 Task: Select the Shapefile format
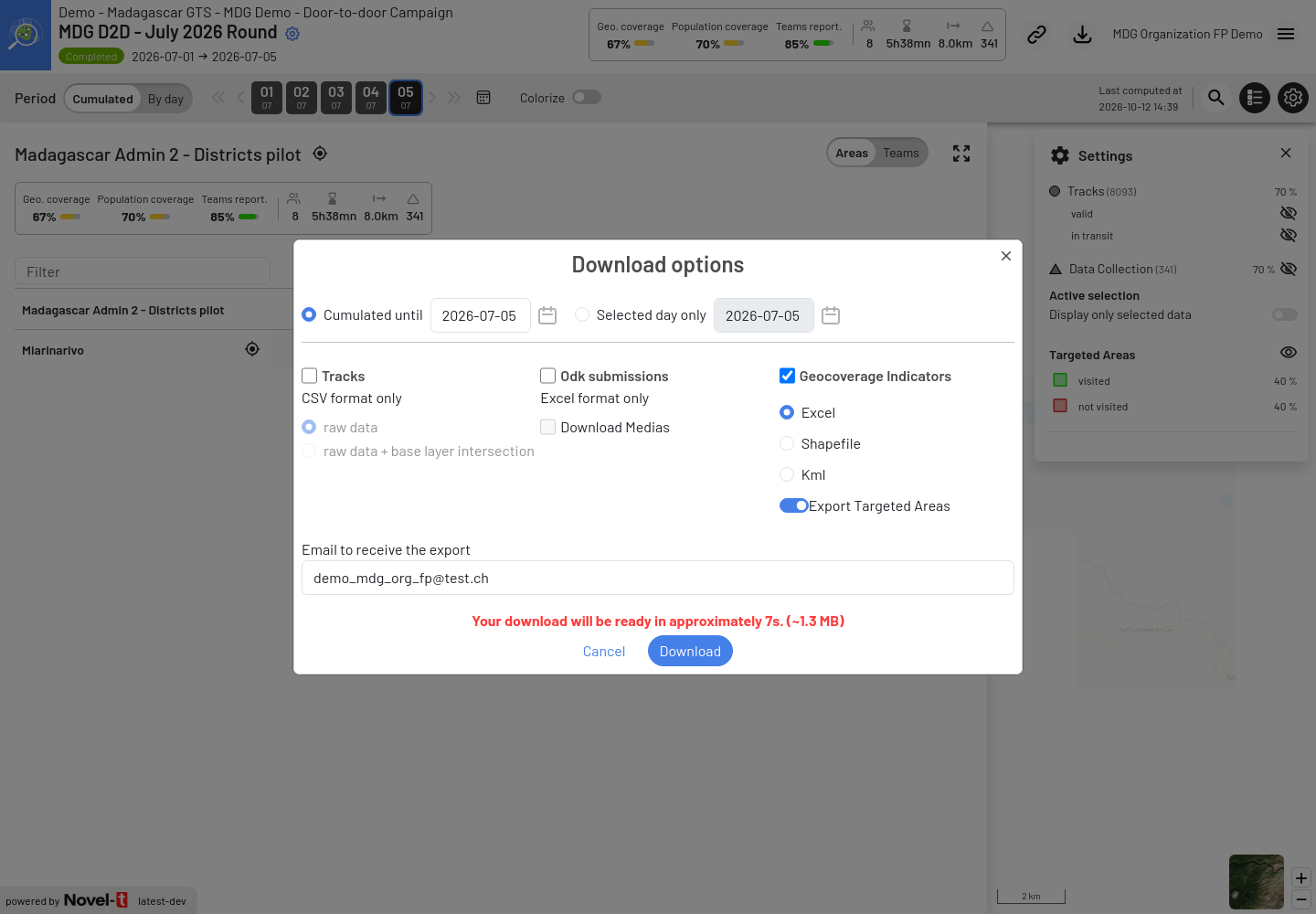pos(787,443)
